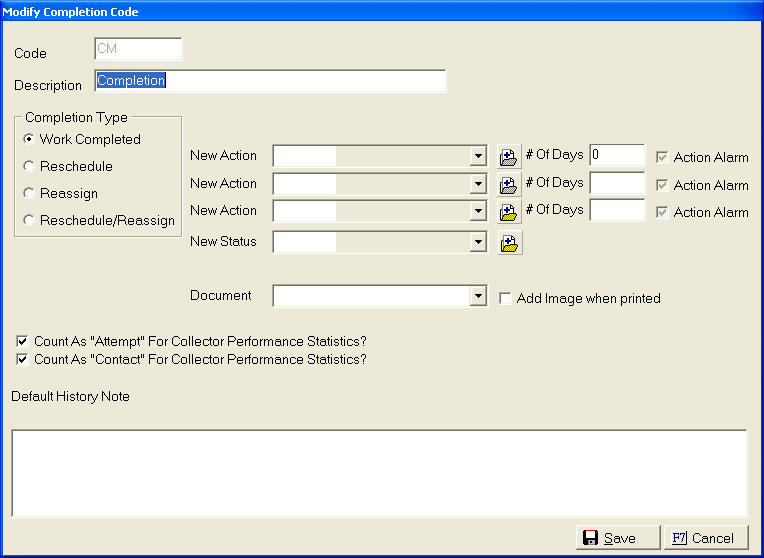Open the second New Action dropdown

(477, 184)
